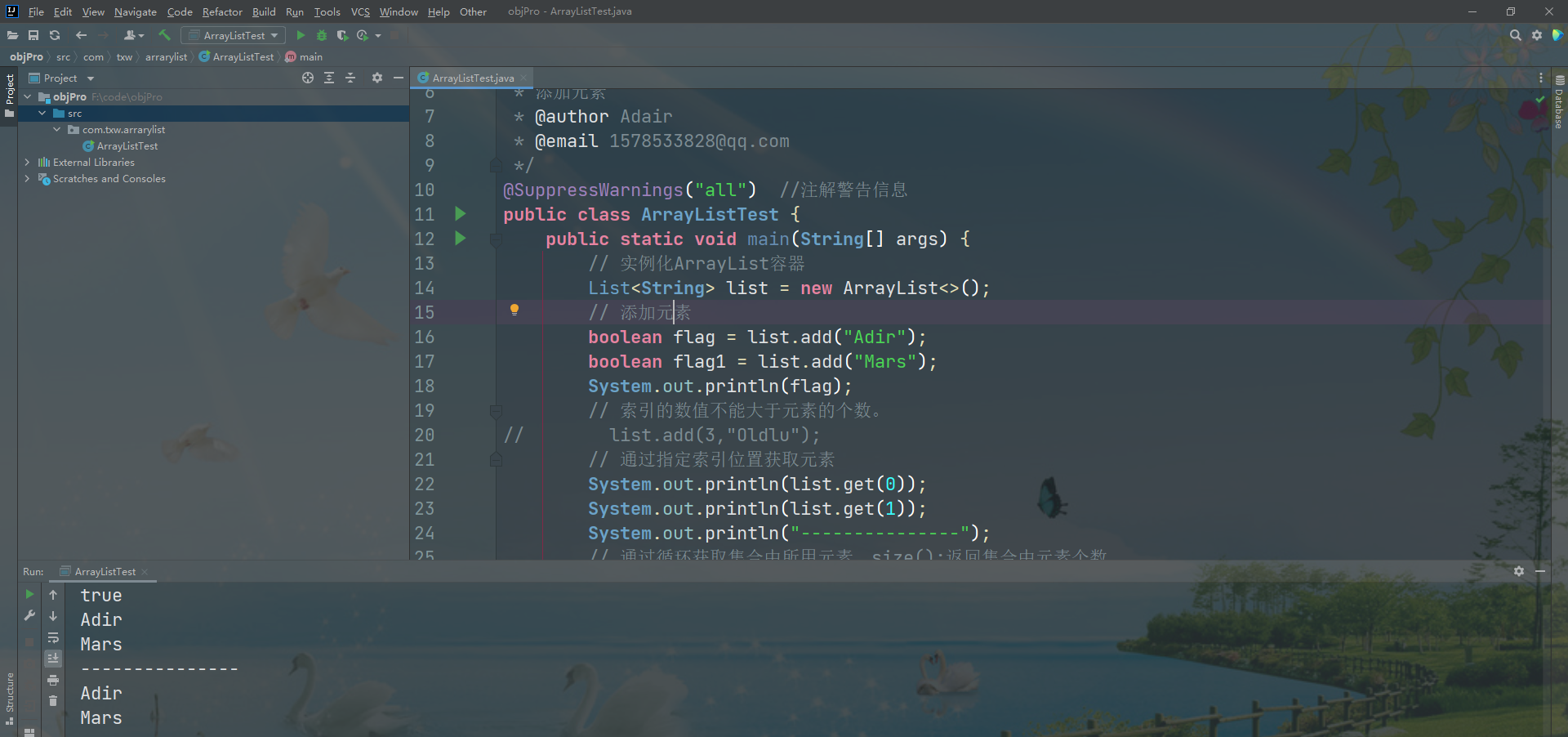Hide the Run panel with minus icon
1568x737 pixels.
click(1540, 571)
